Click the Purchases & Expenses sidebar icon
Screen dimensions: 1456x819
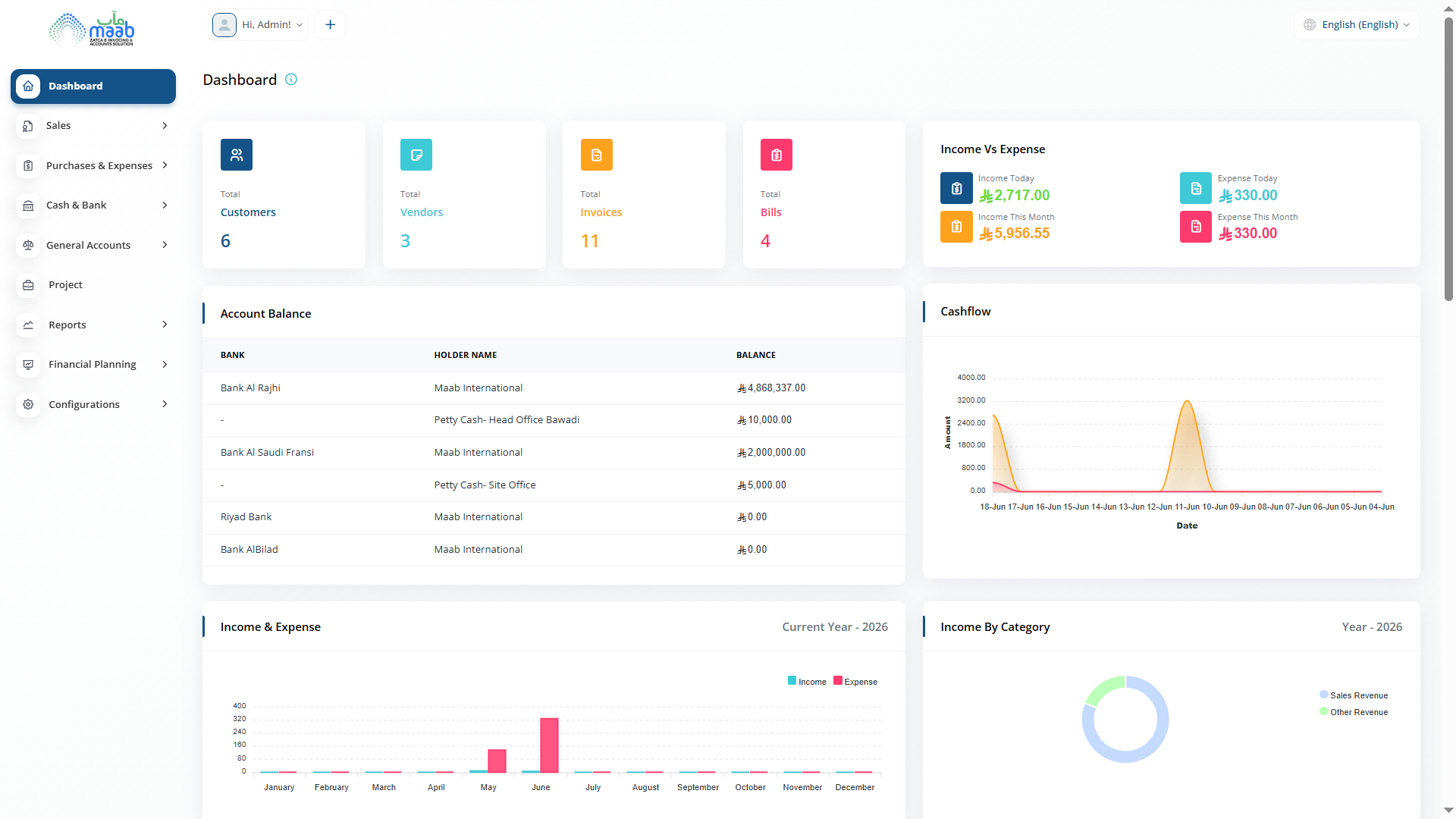28,165
